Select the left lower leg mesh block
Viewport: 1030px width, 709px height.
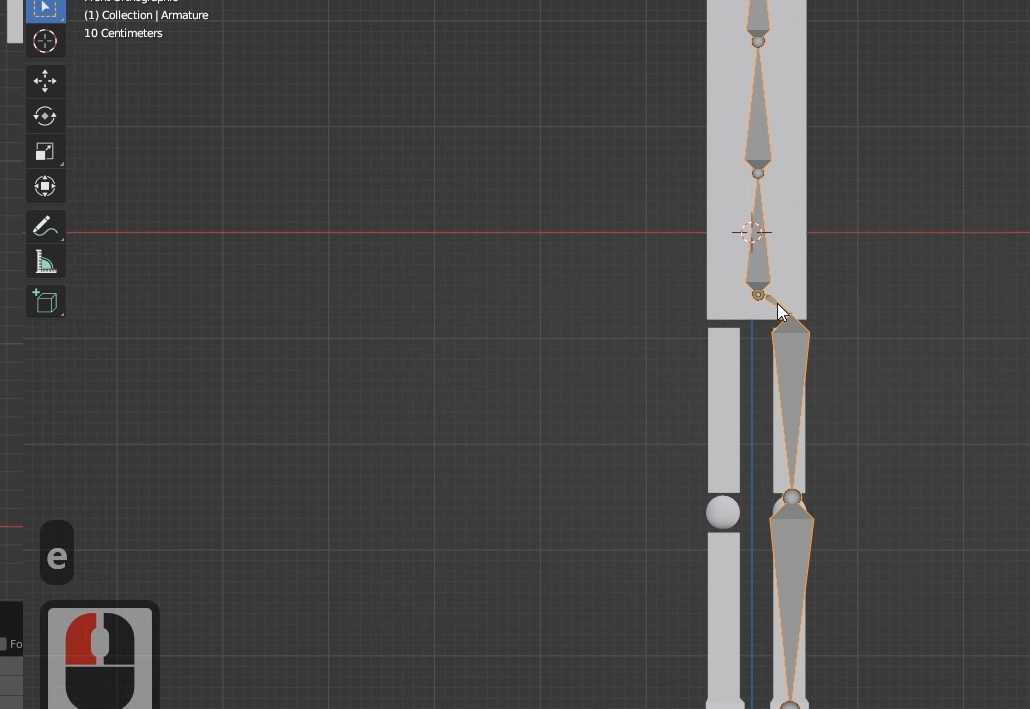coord(724,618)
